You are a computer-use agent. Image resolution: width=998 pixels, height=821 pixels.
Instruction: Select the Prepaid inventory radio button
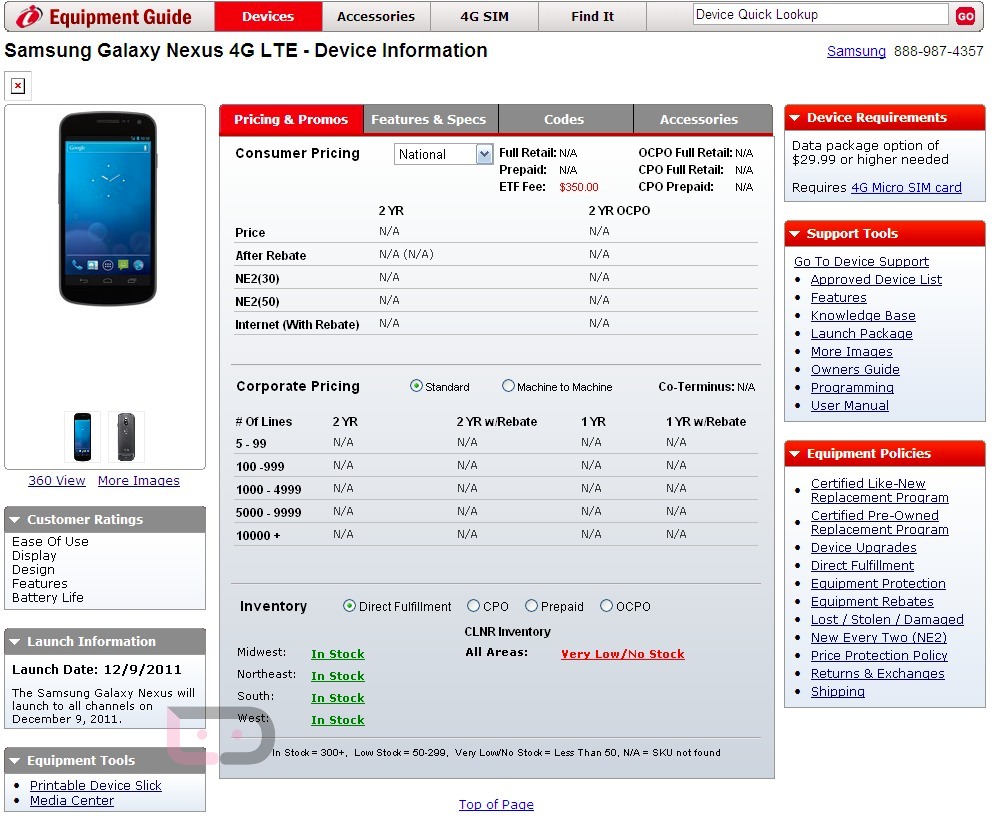[x=532, y=606]
